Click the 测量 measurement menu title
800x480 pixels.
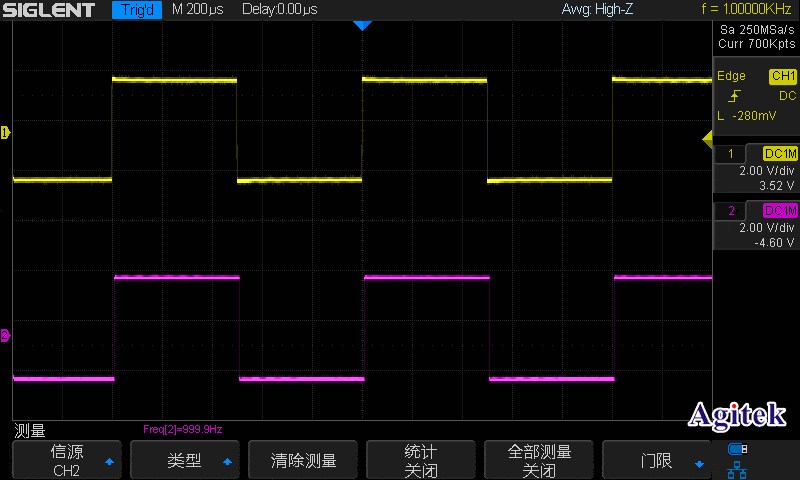(x=30, y=431)
